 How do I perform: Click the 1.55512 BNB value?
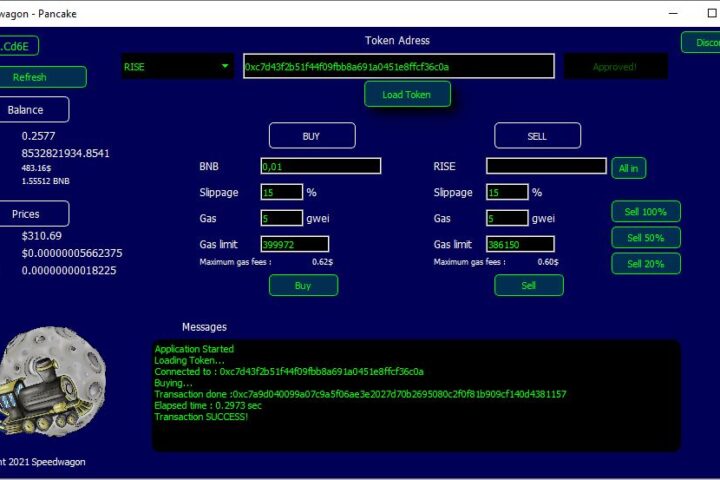[45, 181]
